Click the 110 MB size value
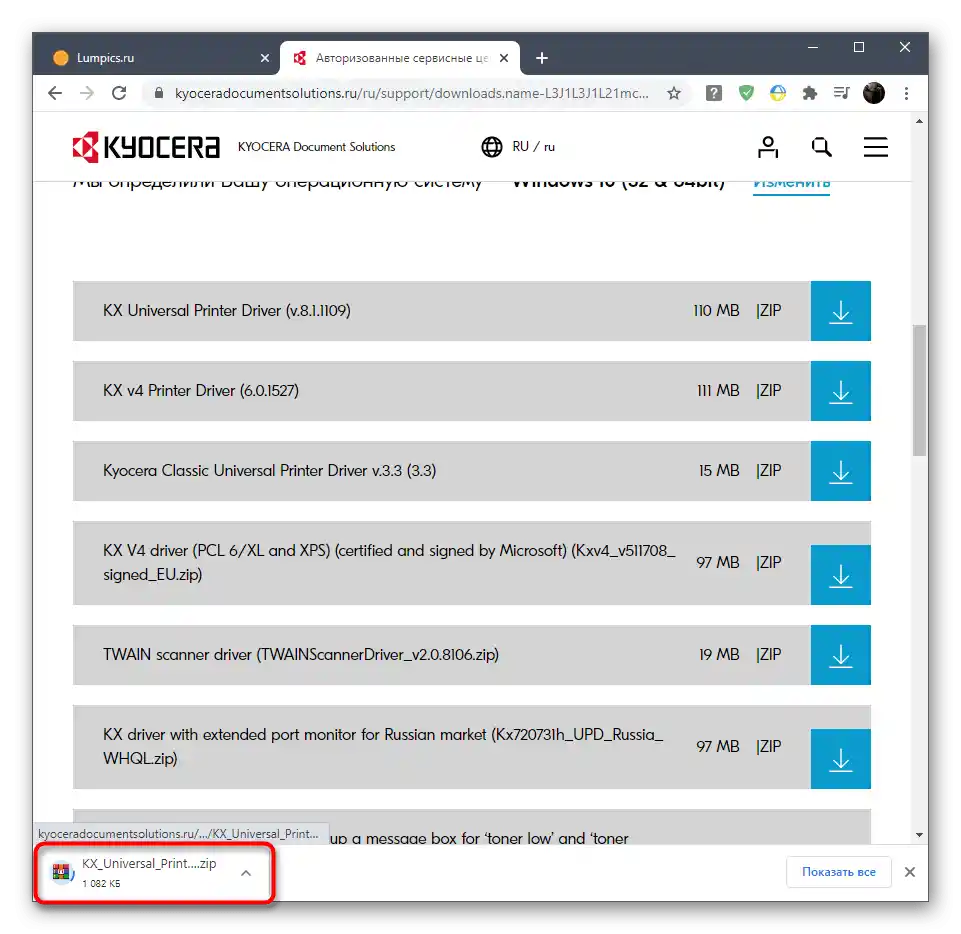Viewport: 961px width, 934px height. 716,311
